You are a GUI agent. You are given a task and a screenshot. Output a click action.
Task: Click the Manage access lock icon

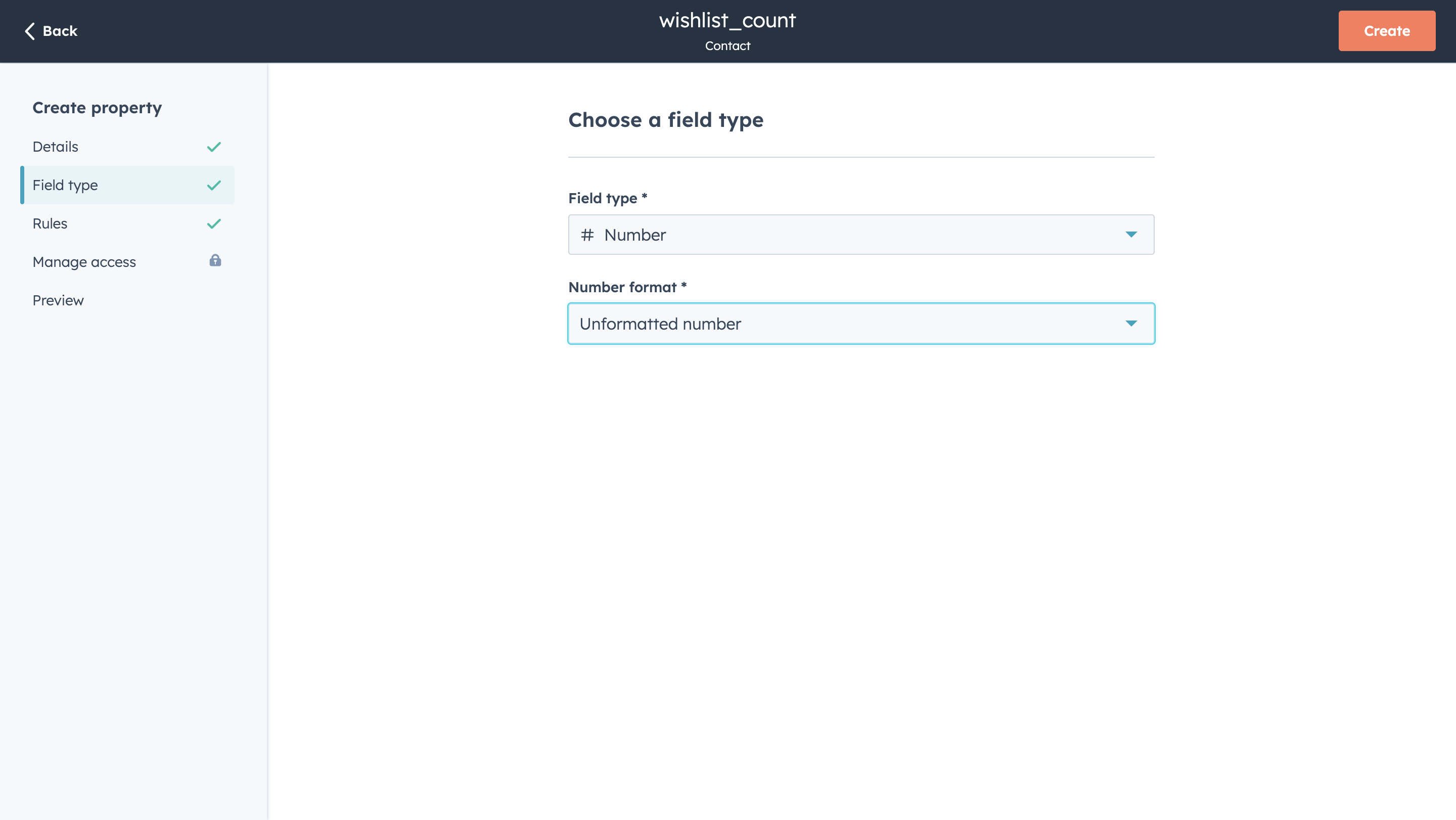click(x=215, y=260)
